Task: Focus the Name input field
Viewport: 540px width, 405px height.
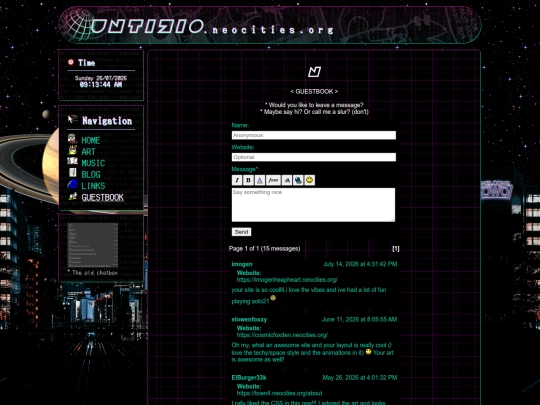Action: pos(314,135)
